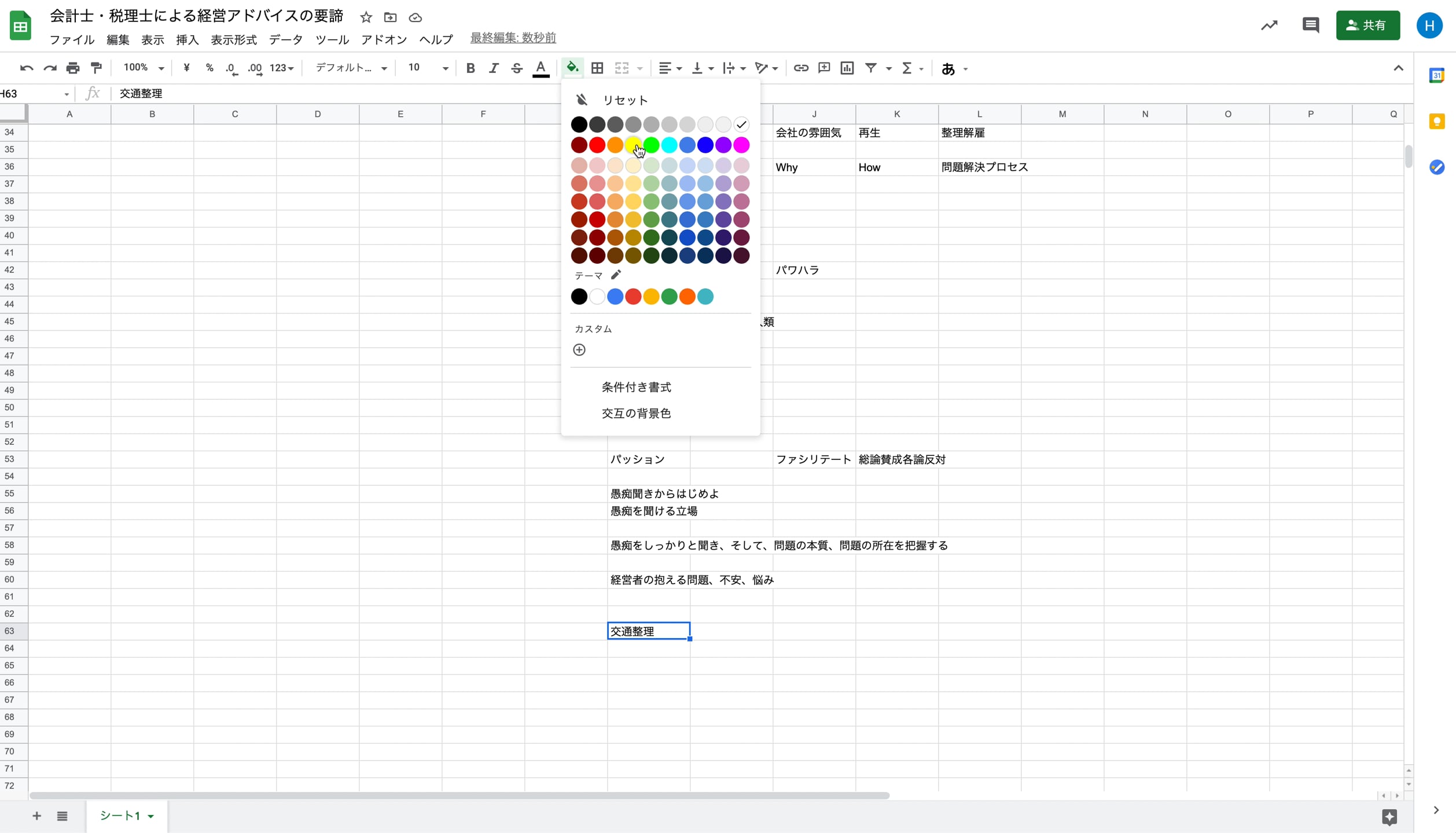Screen dimensions: 1456x833
Task: Toggle strikethrough formatting
Action: pos(517,68)
